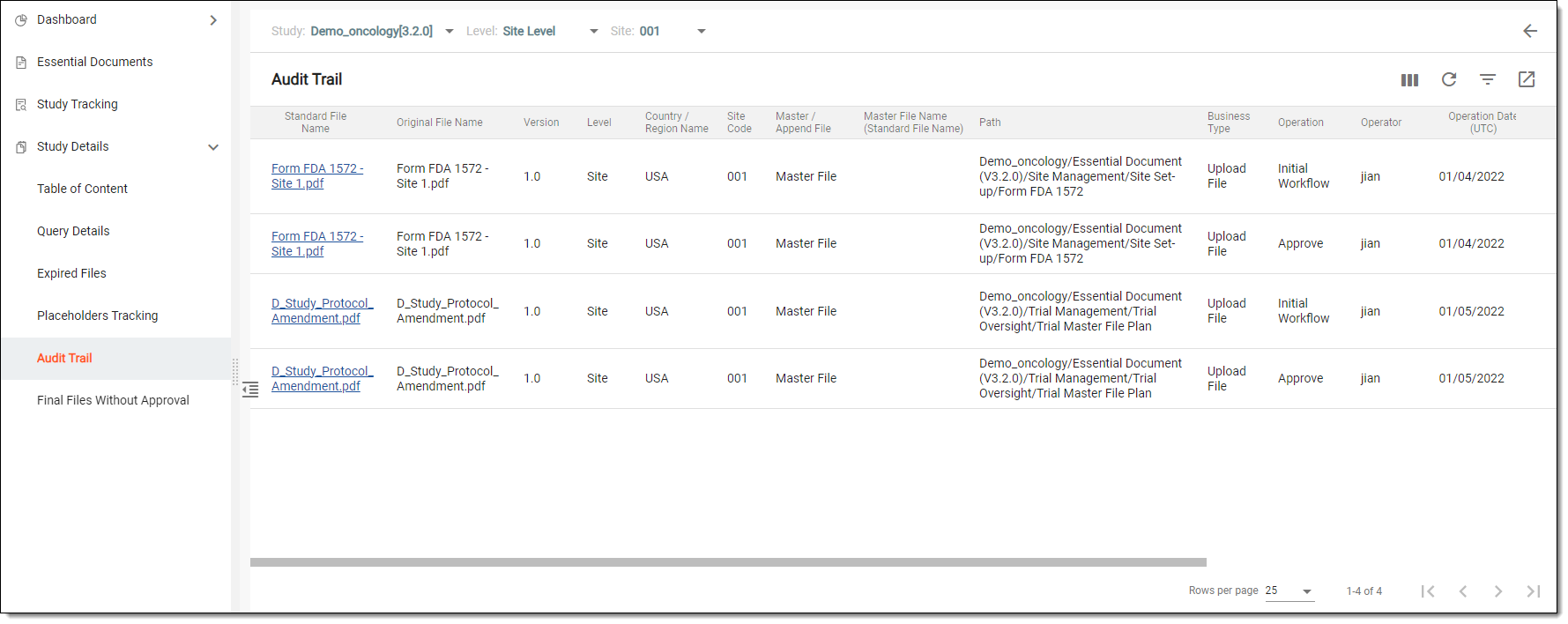Collapse the sidebar with the indent icon

click(x=250, y=390)
